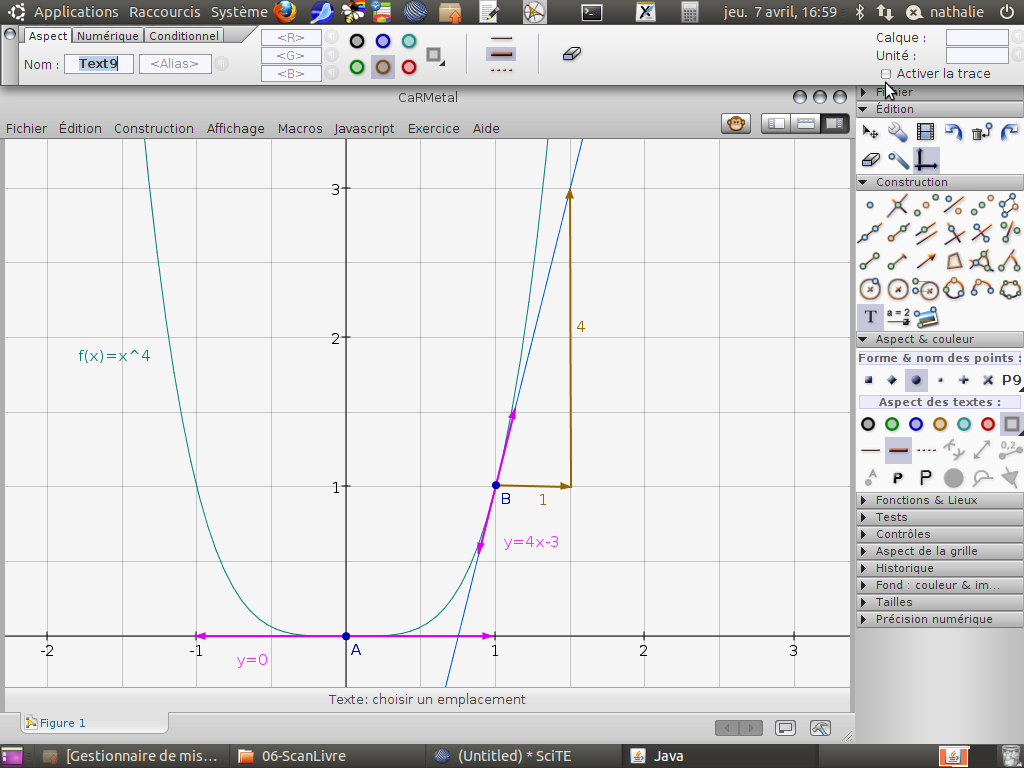Viewport: 1024px width, 768px height.
Task: Switch to the Numérique tab
Action: coord(108,35)
